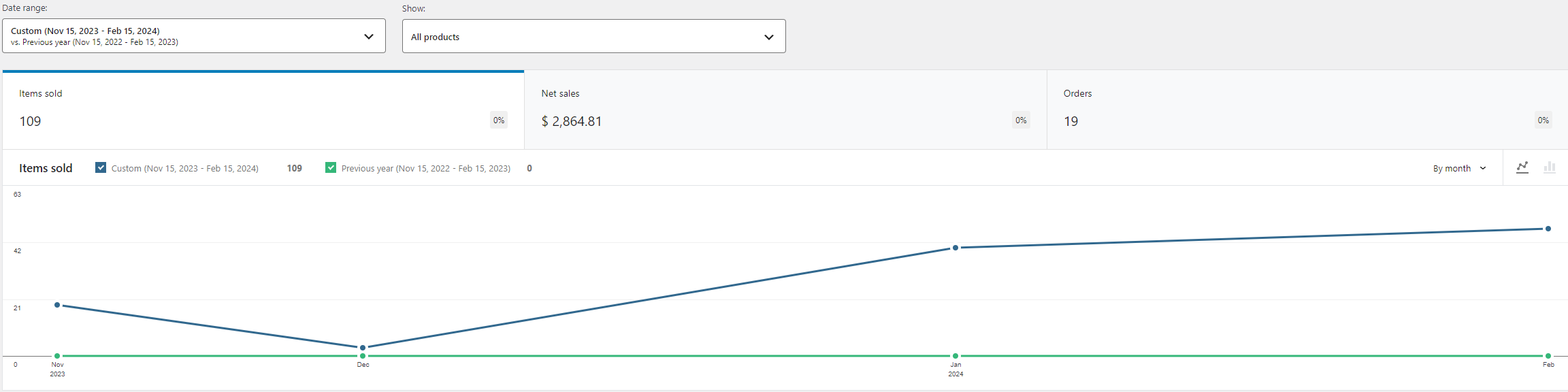The width and height of the screenshot is (1568, 392).
Task: Click the Dec blue data point
Action: [363, 348]
